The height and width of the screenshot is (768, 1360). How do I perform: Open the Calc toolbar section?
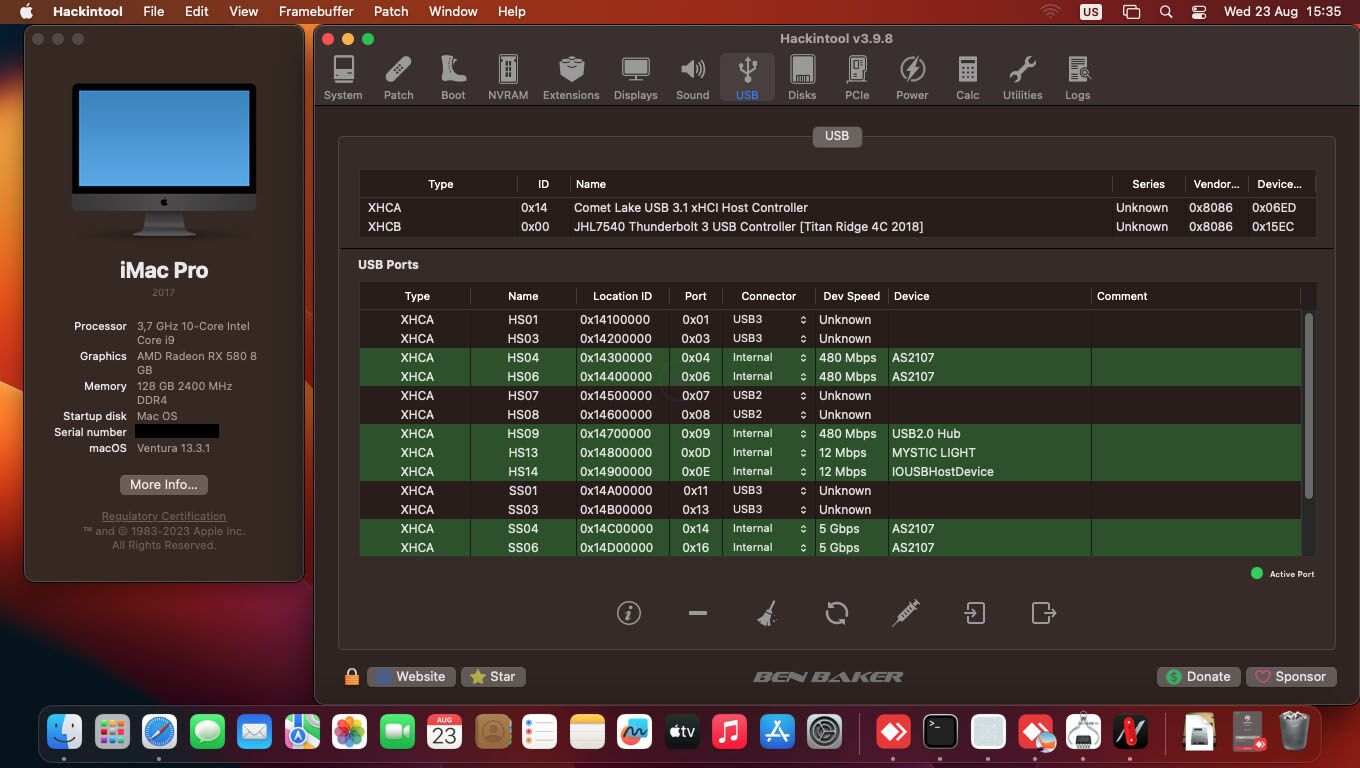pyautogui.click(x=967, y=78)
